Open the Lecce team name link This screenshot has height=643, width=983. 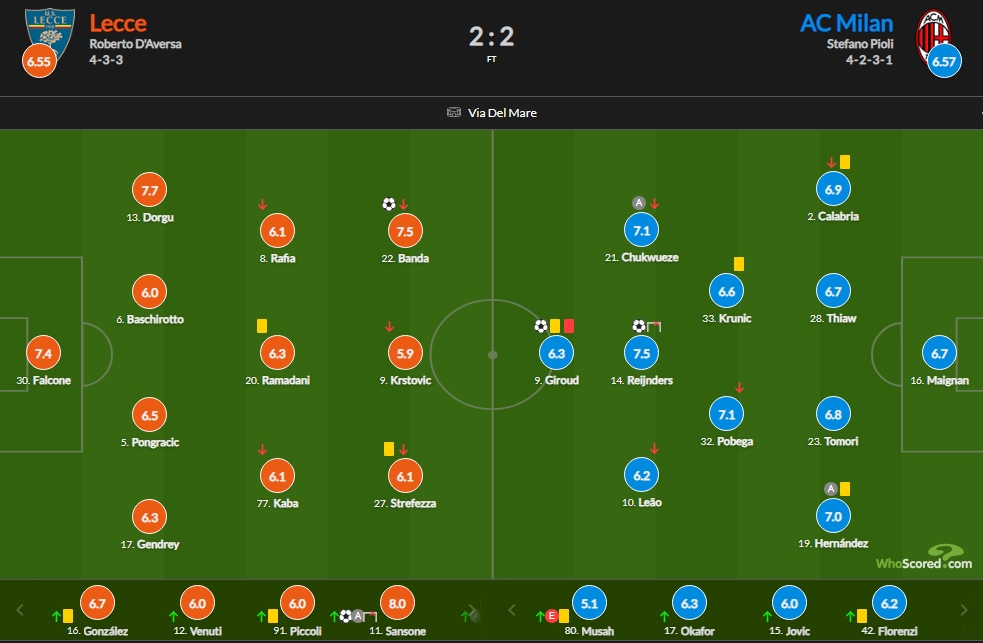coord(117,23)
